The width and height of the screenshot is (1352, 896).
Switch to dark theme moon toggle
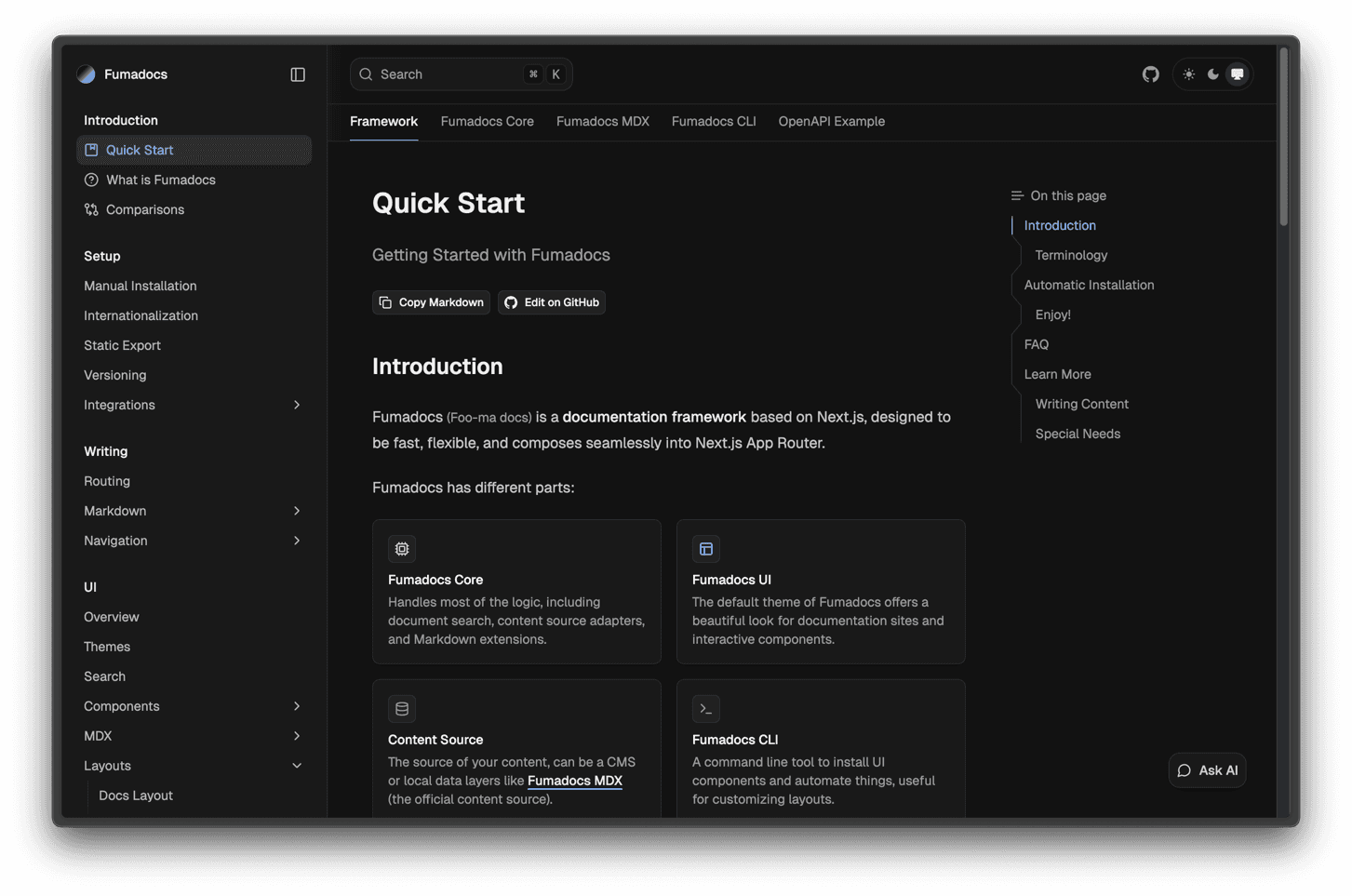tap(1213, 74)
